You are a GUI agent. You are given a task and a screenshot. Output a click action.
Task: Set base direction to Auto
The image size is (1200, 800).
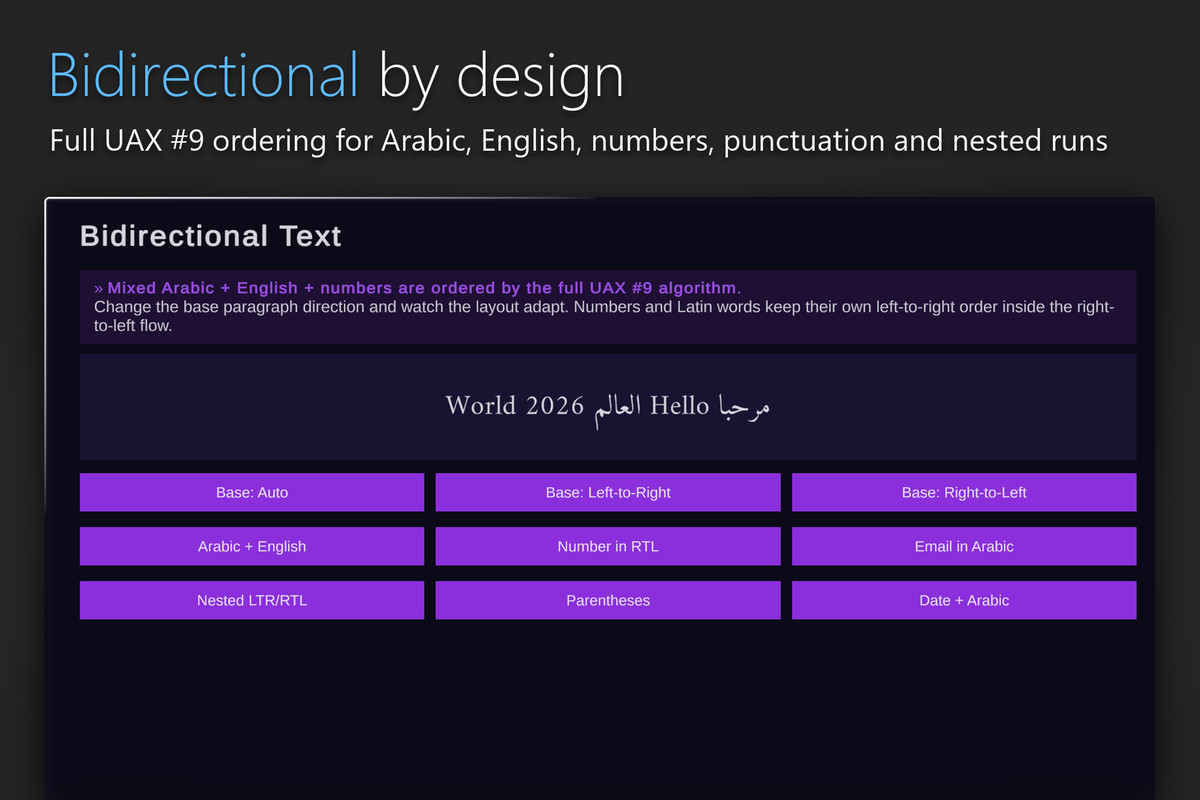pos(252,492)
